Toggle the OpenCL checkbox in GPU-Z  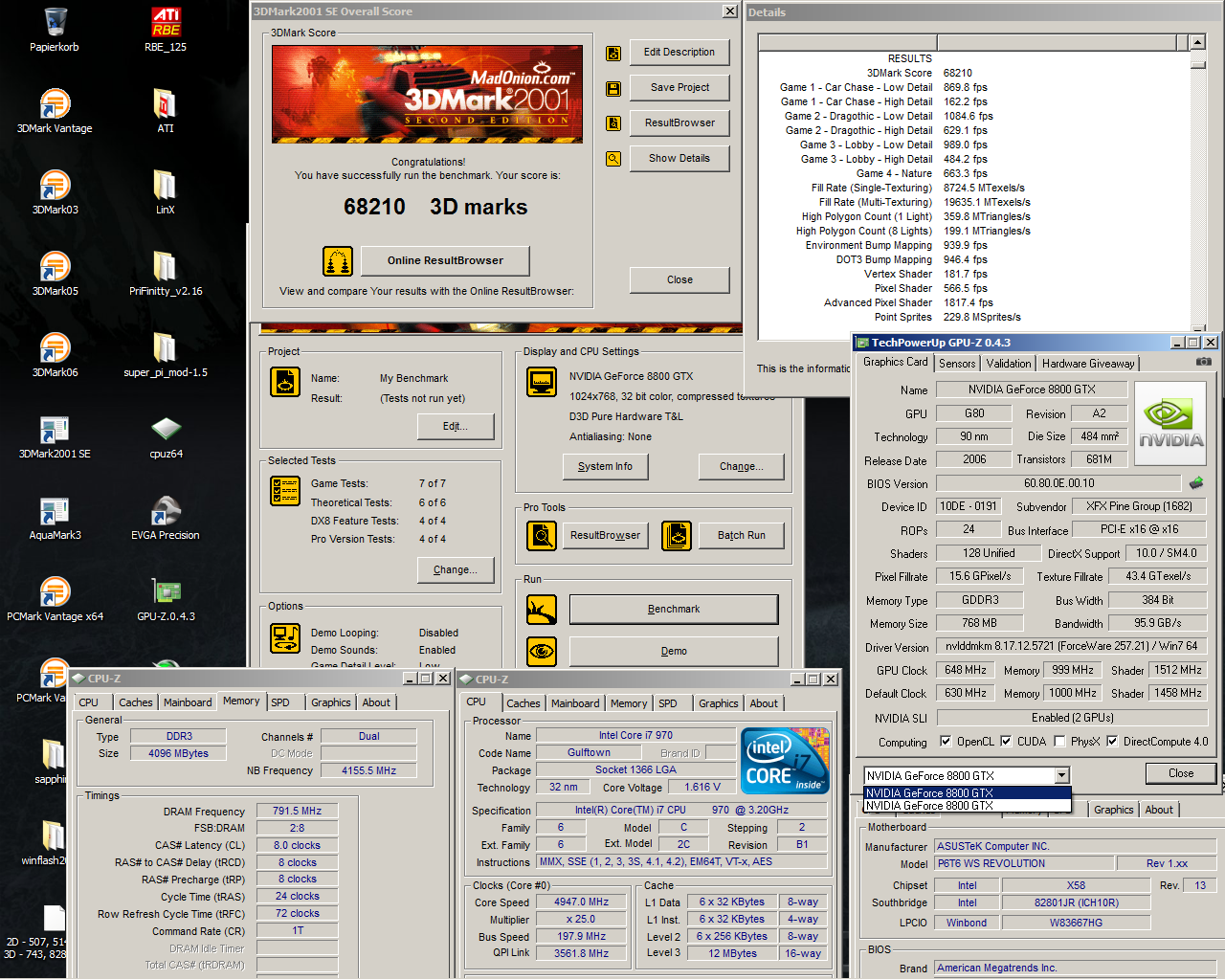click(x=946, y=741)
